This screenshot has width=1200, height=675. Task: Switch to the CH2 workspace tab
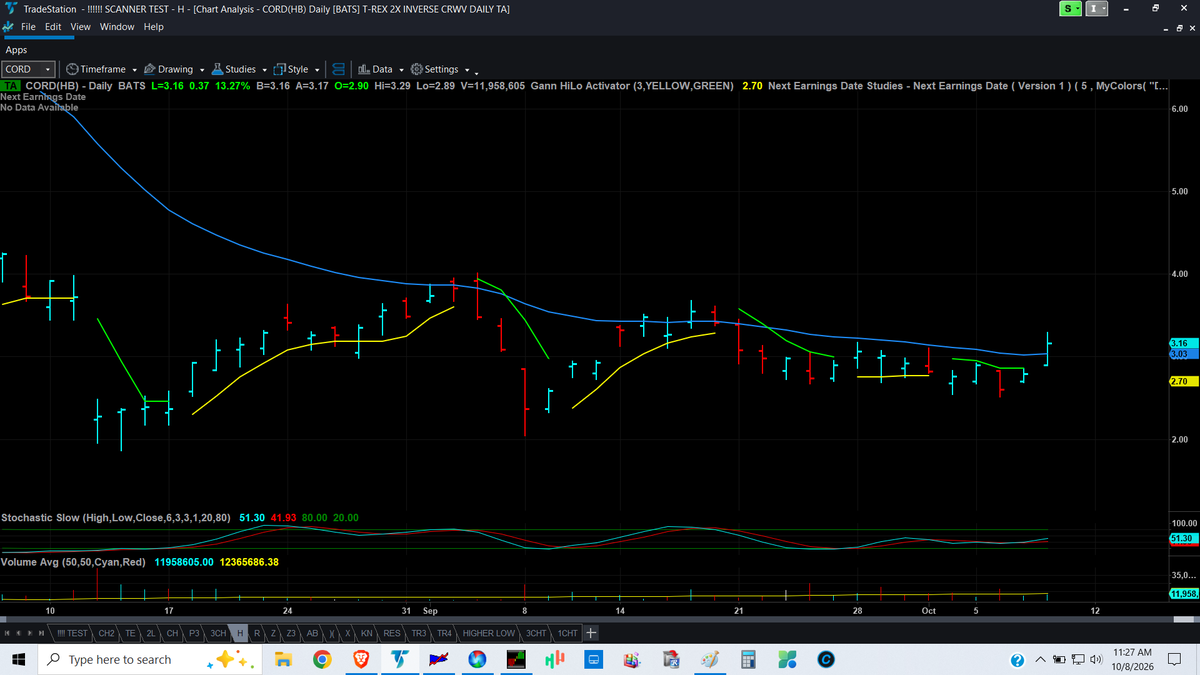coord(107,633)
